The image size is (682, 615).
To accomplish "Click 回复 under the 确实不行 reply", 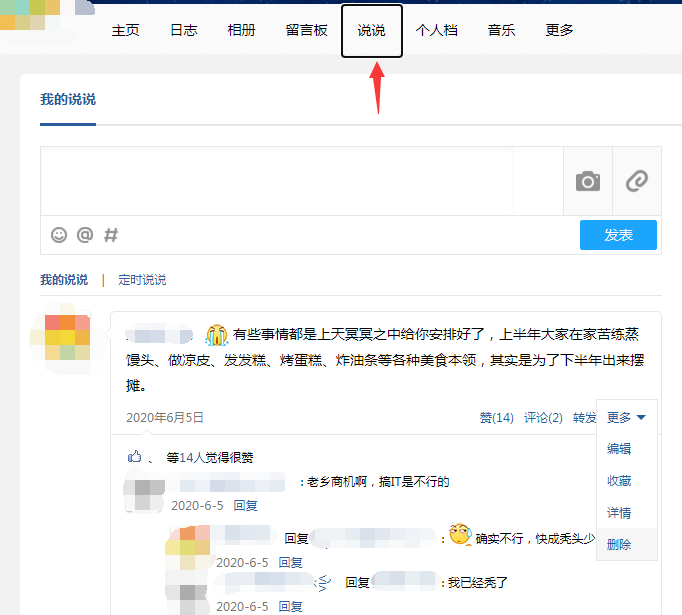I will [x=291, y=562].
